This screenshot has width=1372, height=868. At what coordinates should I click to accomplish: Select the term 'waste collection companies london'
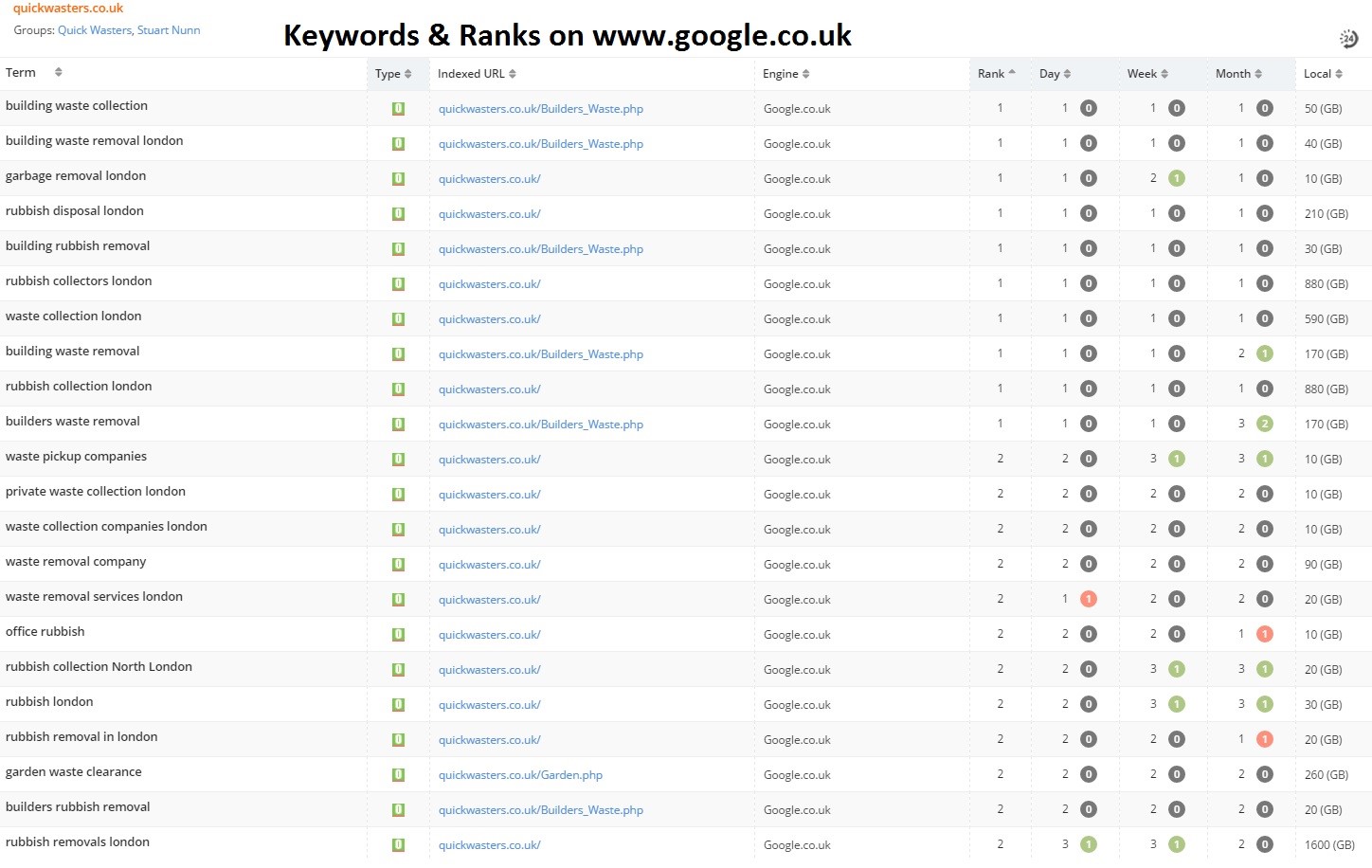pos(106,527)
